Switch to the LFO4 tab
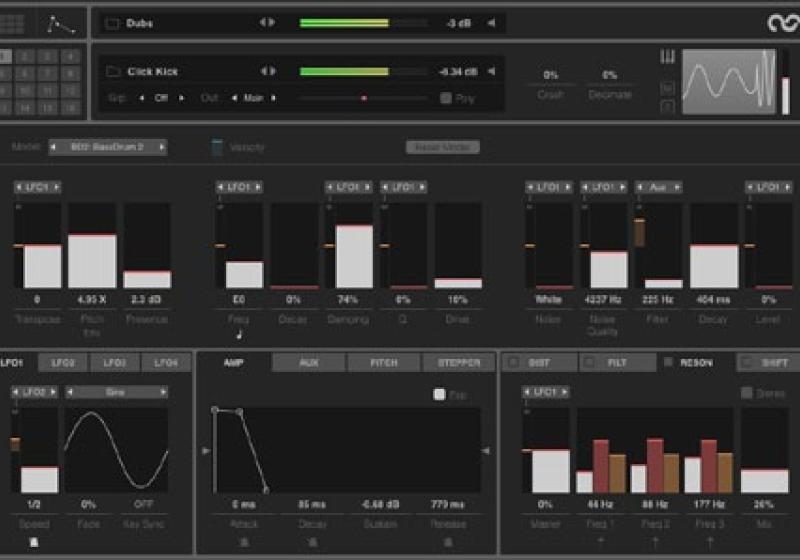The width and height of the screenshot is (800, 560). coord(166,363)
